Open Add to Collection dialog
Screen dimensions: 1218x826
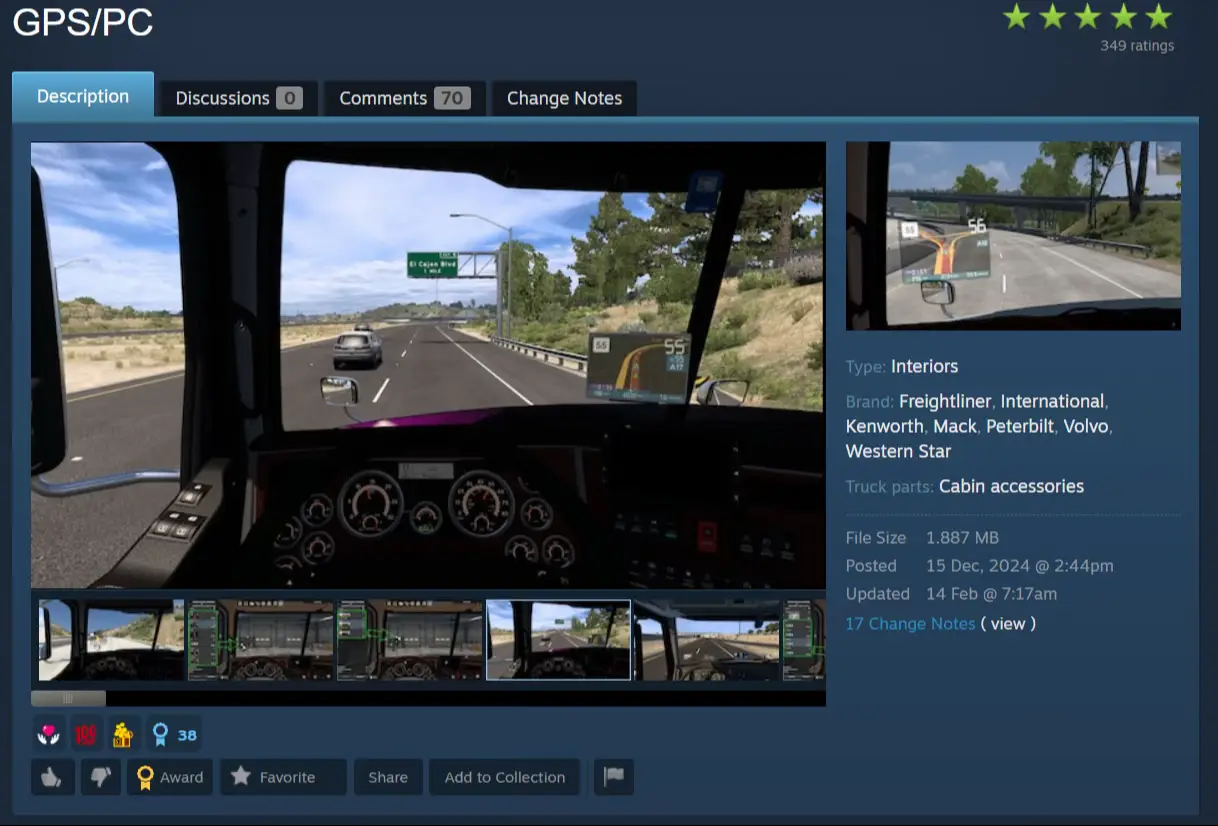pos(505,777)
